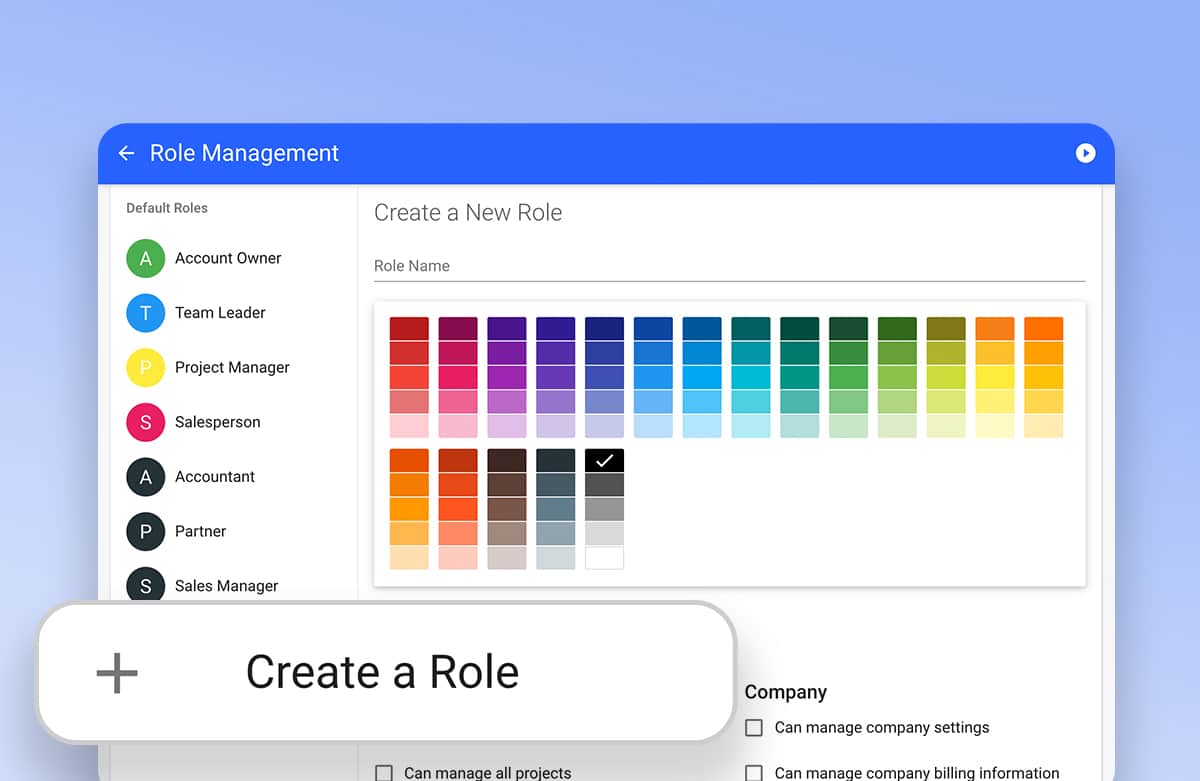This screenshot has height=781, width=1200.
Task: Open the Sales Manager role
Action: tap(226, 586)
